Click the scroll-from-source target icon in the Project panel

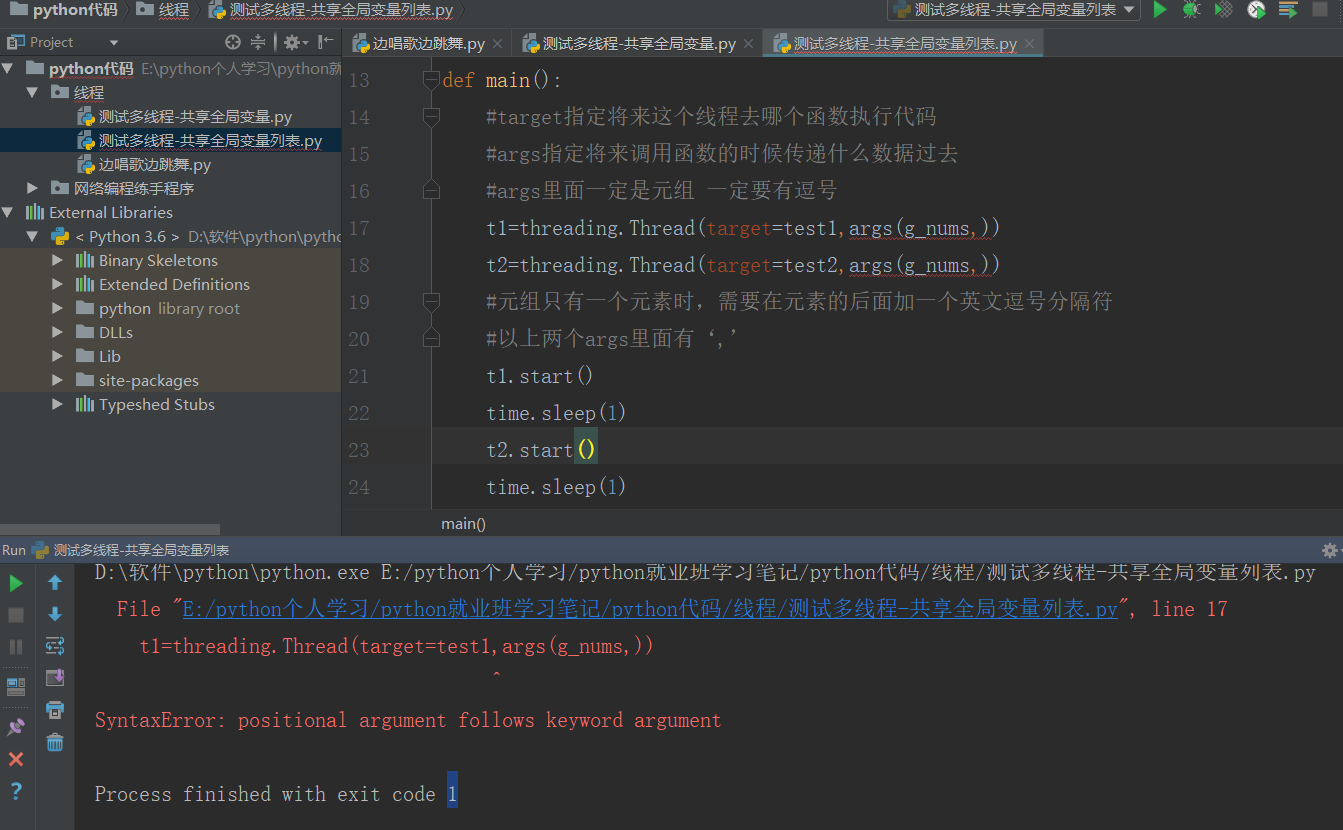(233, 42)
